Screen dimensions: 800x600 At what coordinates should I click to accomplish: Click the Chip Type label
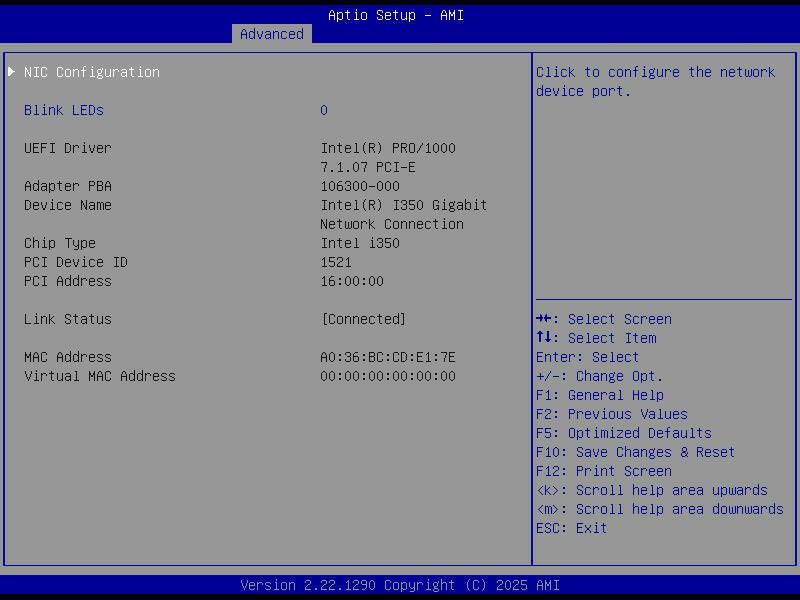click(x=60, y=243)
